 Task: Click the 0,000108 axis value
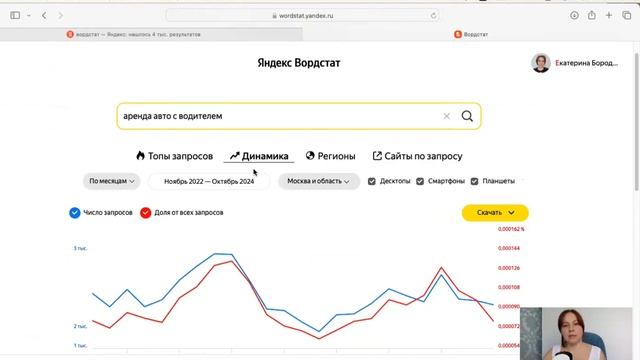pyautogui.click(x=509, y=287)
